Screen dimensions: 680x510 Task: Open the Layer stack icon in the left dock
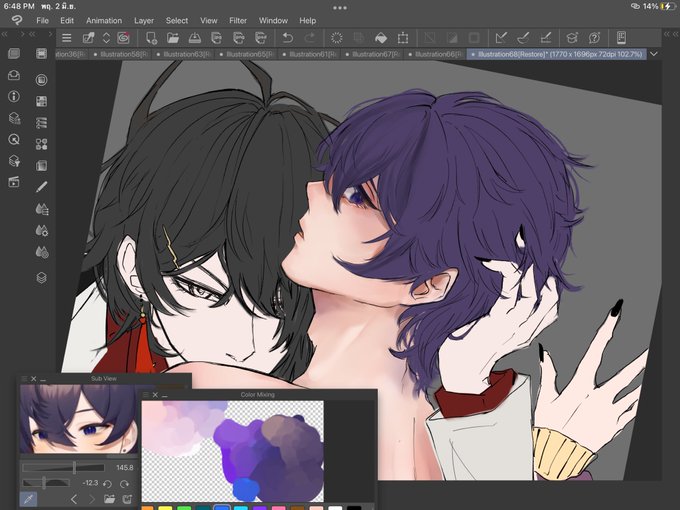[42, 278]
